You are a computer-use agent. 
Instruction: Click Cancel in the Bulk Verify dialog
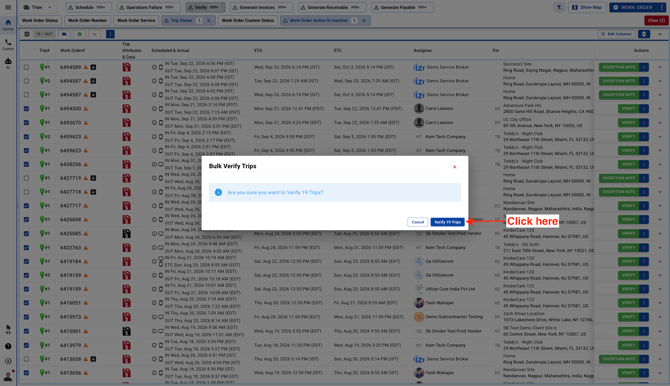[417, 222]
